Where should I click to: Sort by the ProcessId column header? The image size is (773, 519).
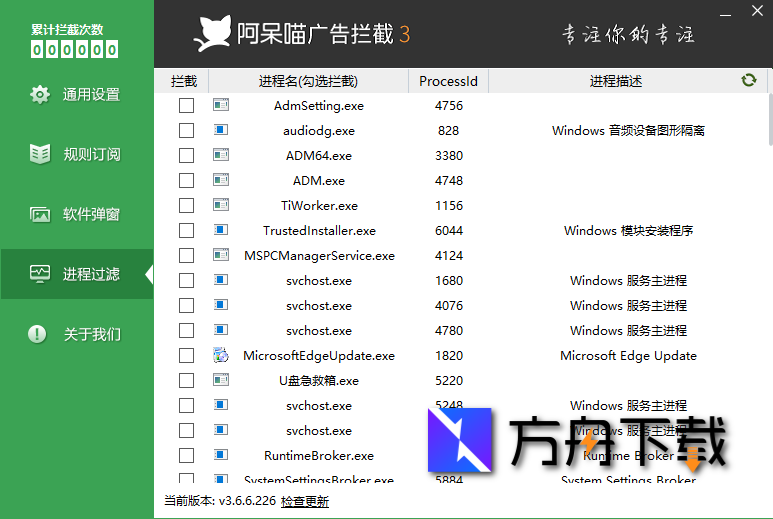point(449,81)
